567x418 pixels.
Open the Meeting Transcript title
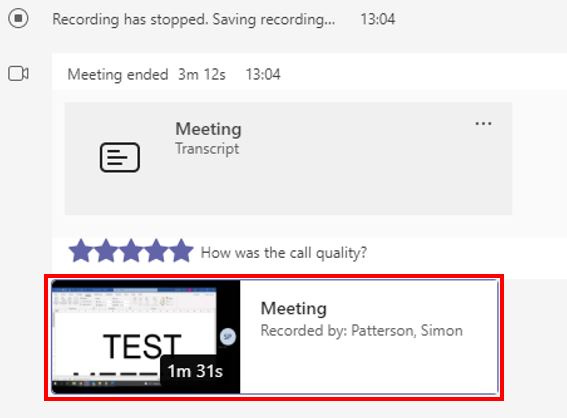pyautogui.click(x=208, y=129)
